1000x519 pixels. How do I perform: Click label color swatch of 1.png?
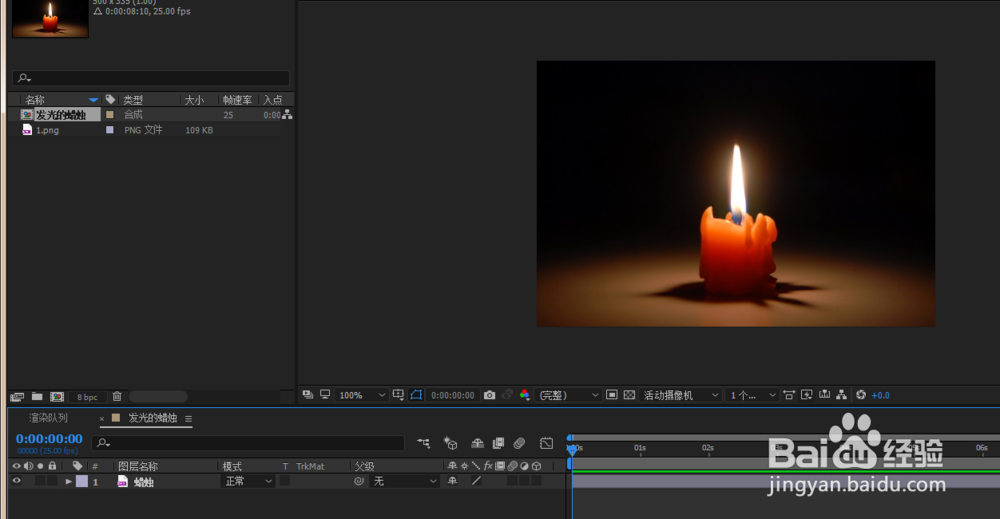110,130
